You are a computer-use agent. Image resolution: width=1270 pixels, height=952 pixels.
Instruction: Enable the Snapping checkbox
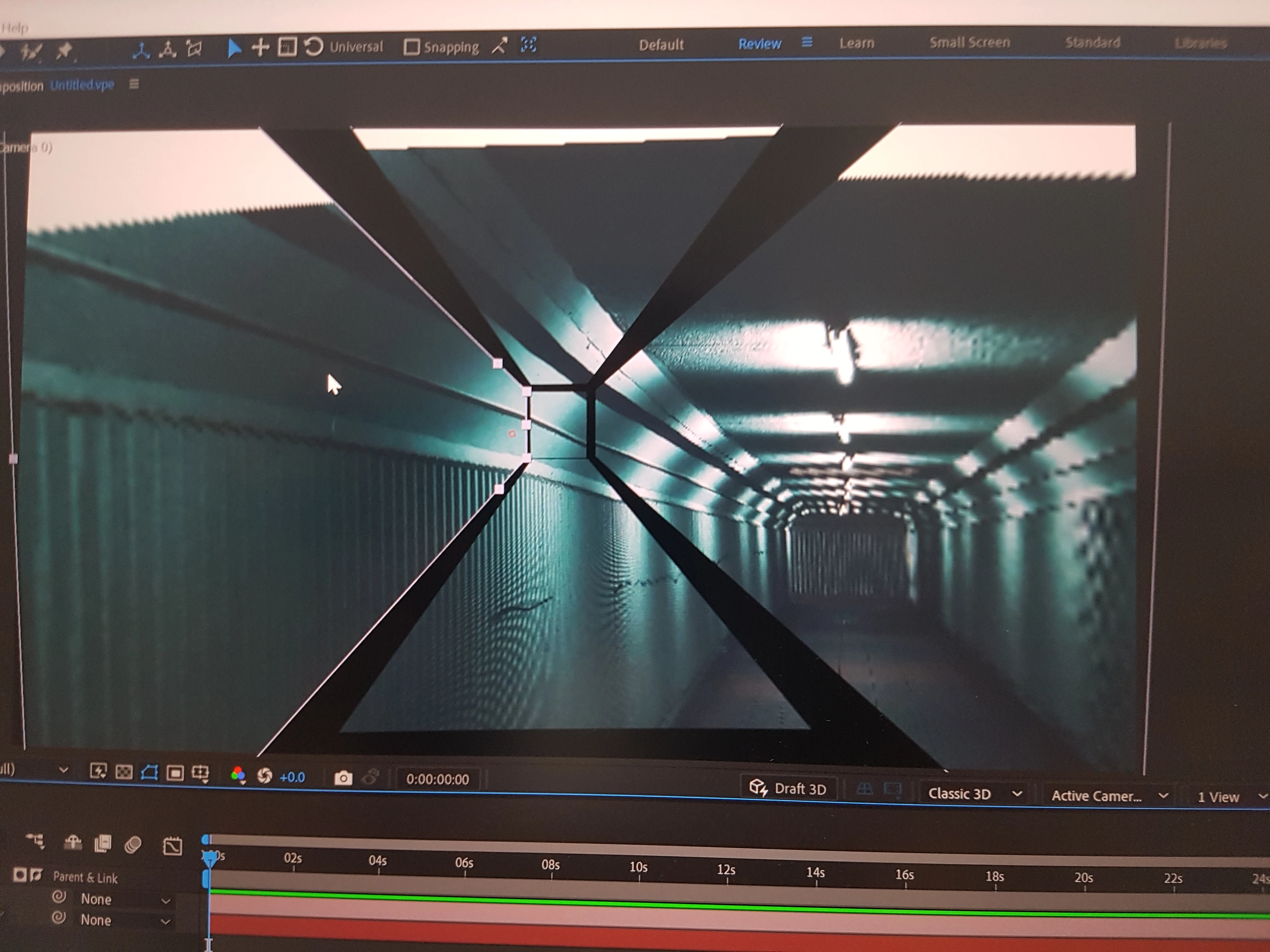412,47
